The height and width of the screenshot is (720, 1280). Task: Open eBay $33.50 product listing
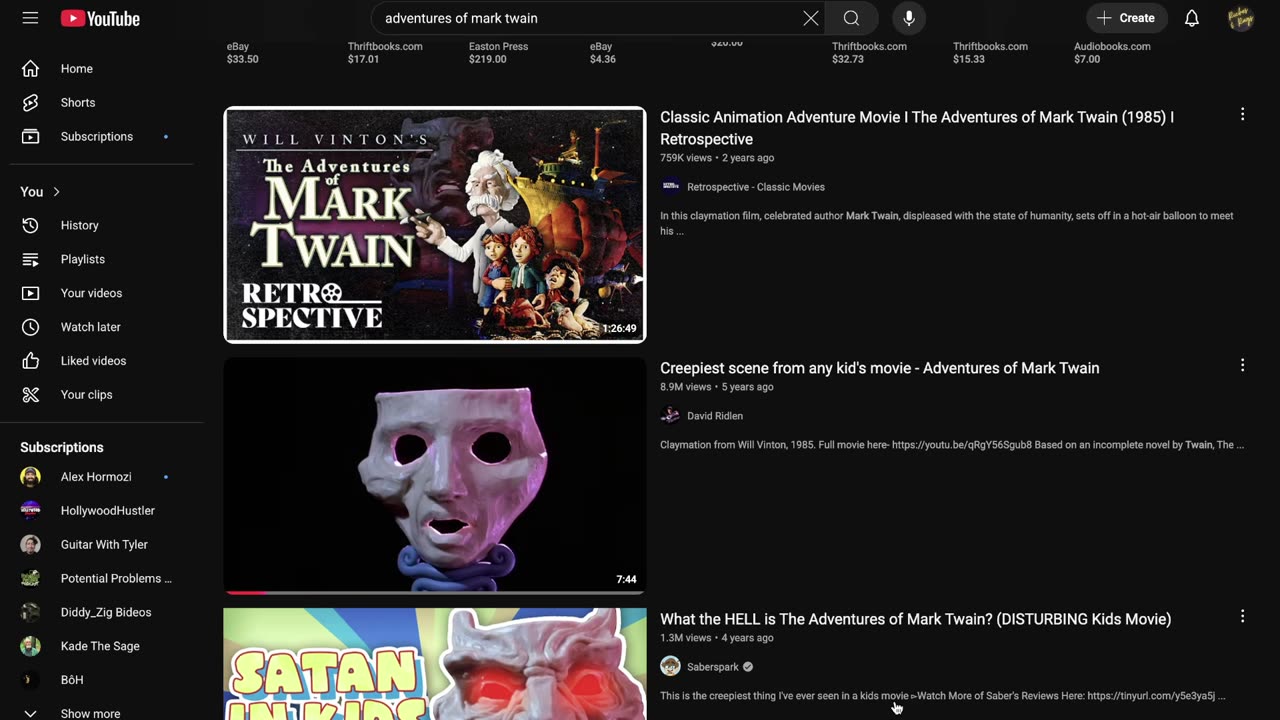[x=243, y=53]
